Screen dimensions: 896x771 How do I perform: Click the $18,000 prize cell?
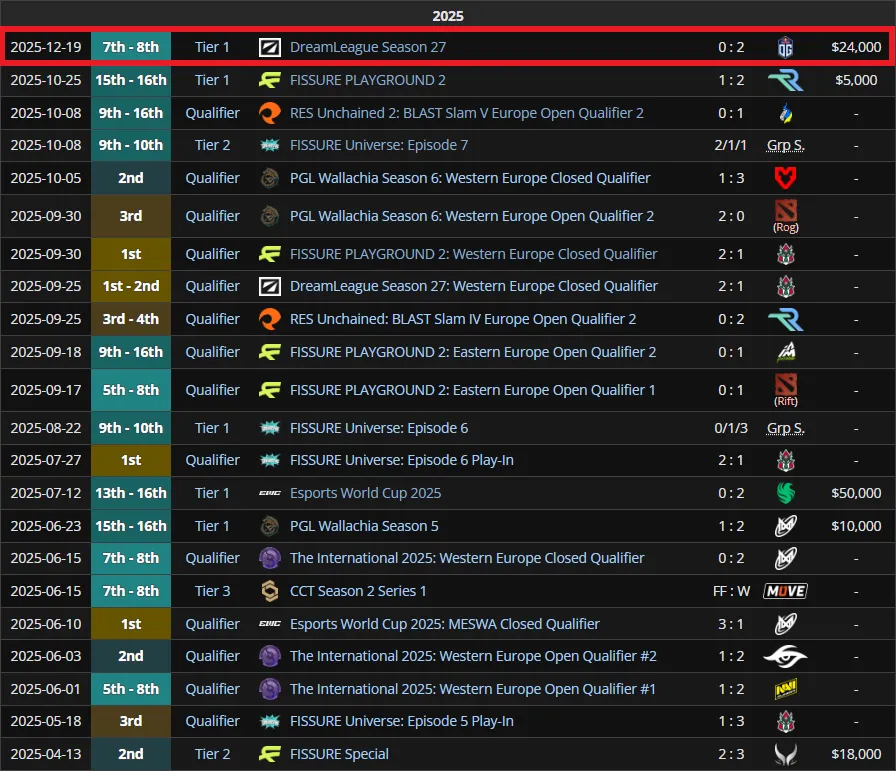pyautogui.click(x=856, y=754)
